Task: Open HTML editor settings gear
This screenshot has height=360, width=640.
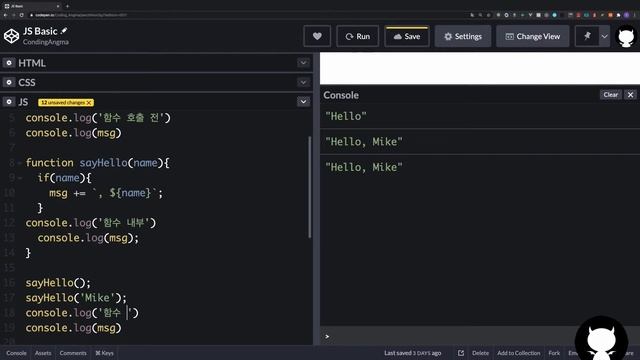Action: coord(9,63)
